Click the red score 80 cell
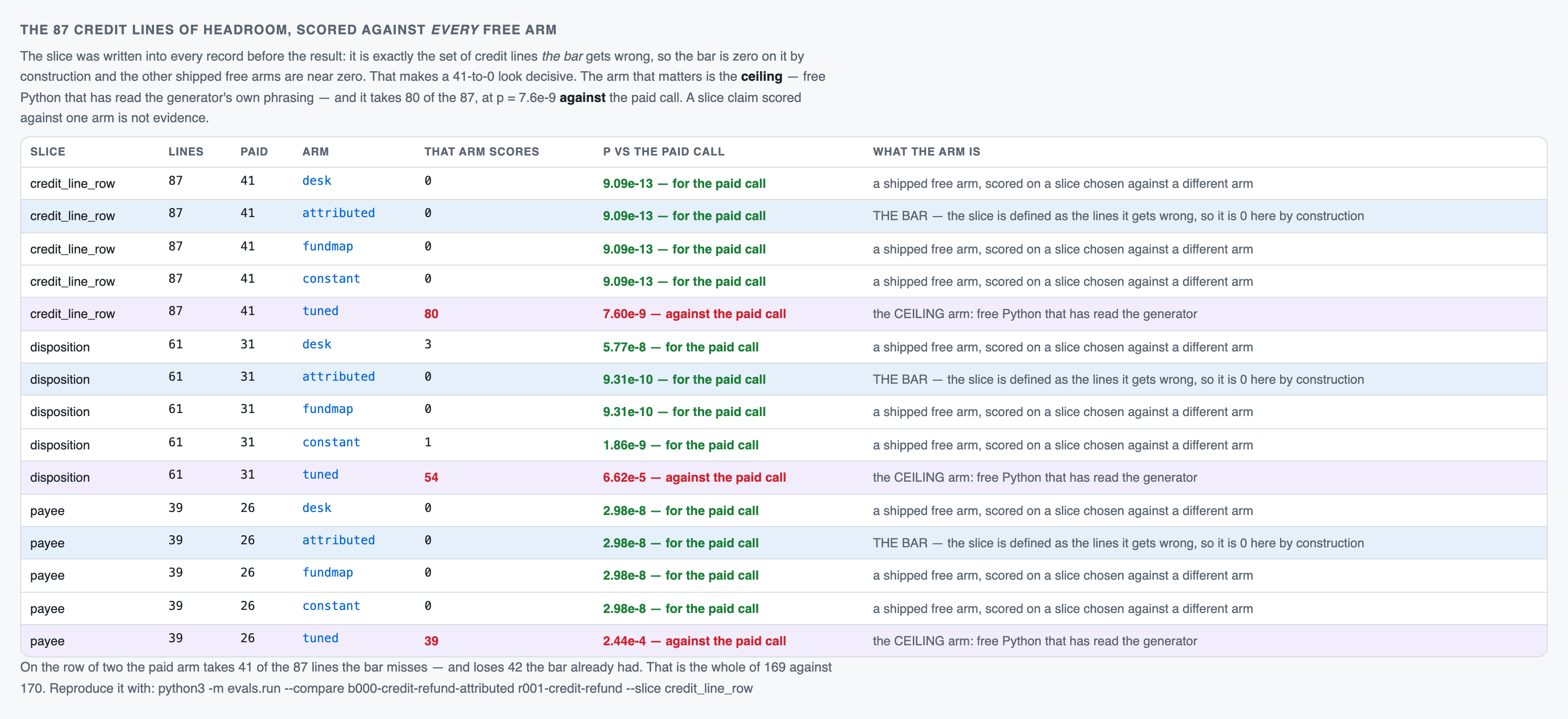Viewport: 1568px width, 719px height. coord(431,314)
